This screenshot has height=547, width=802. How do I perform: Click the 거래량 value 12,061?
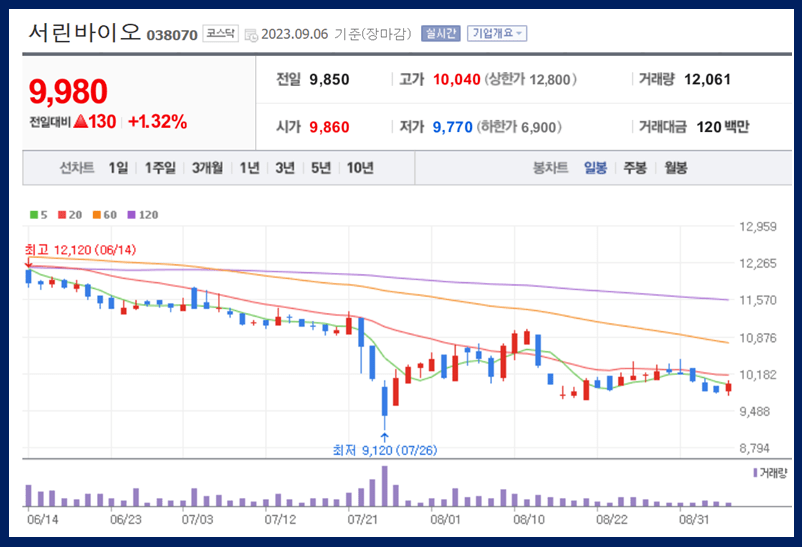click(707, 80)
